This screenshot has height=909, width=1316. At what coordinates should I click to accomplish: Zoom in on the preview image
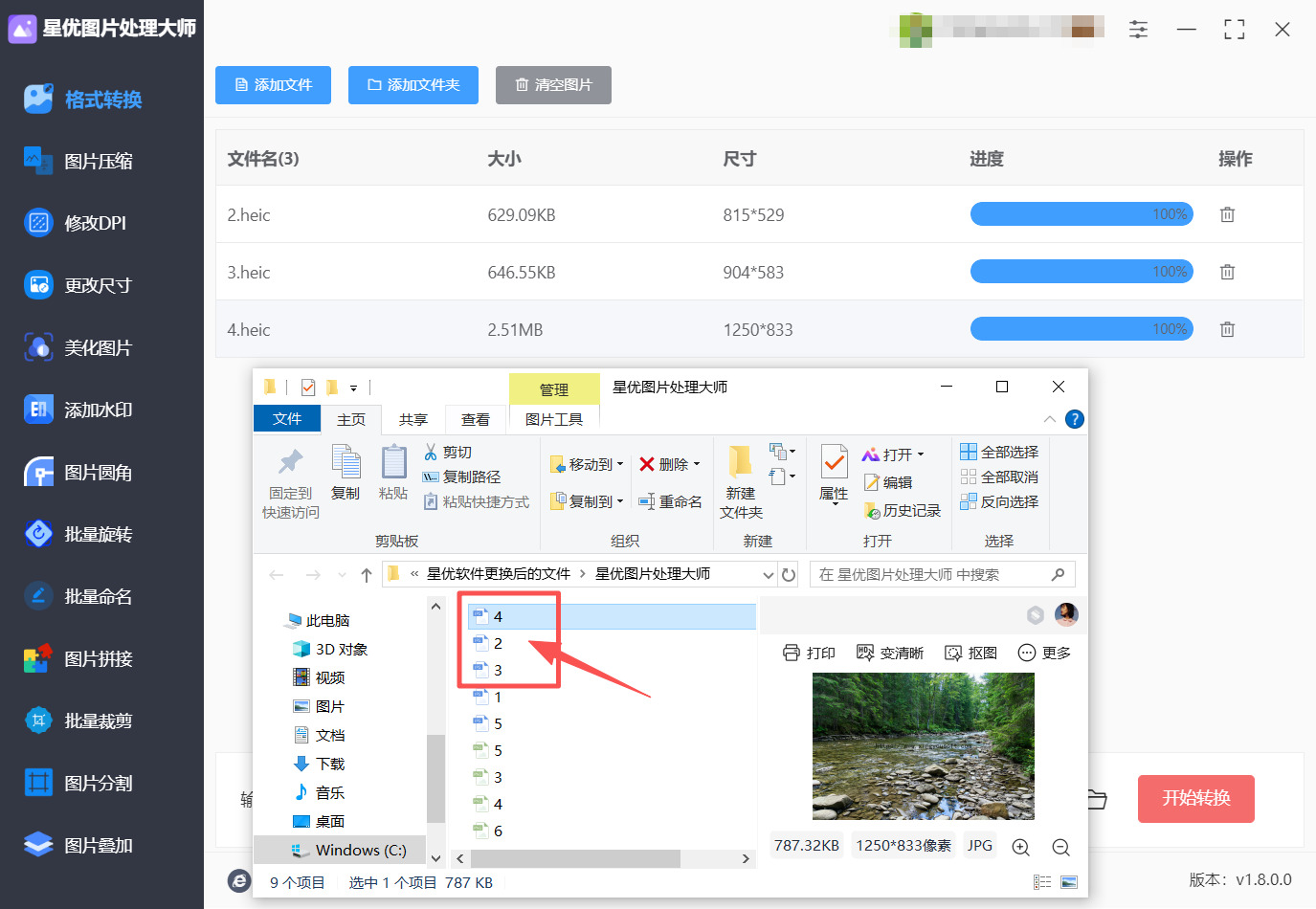pyautogui.click(x=1021, y=847)
